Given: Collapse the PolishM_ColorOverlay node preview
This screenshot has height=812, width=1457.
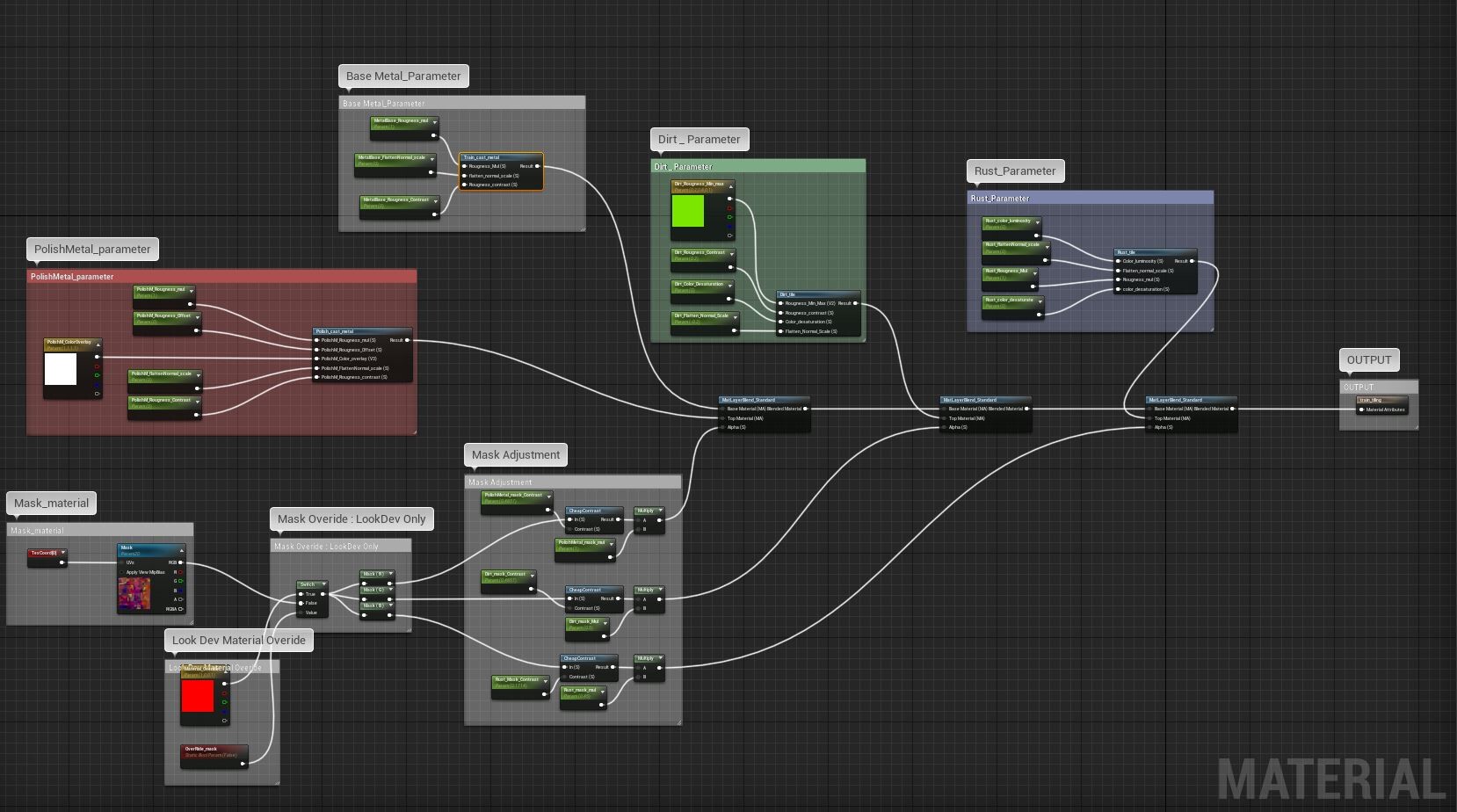Looking at the screenshot, I should tap(98, 343).
